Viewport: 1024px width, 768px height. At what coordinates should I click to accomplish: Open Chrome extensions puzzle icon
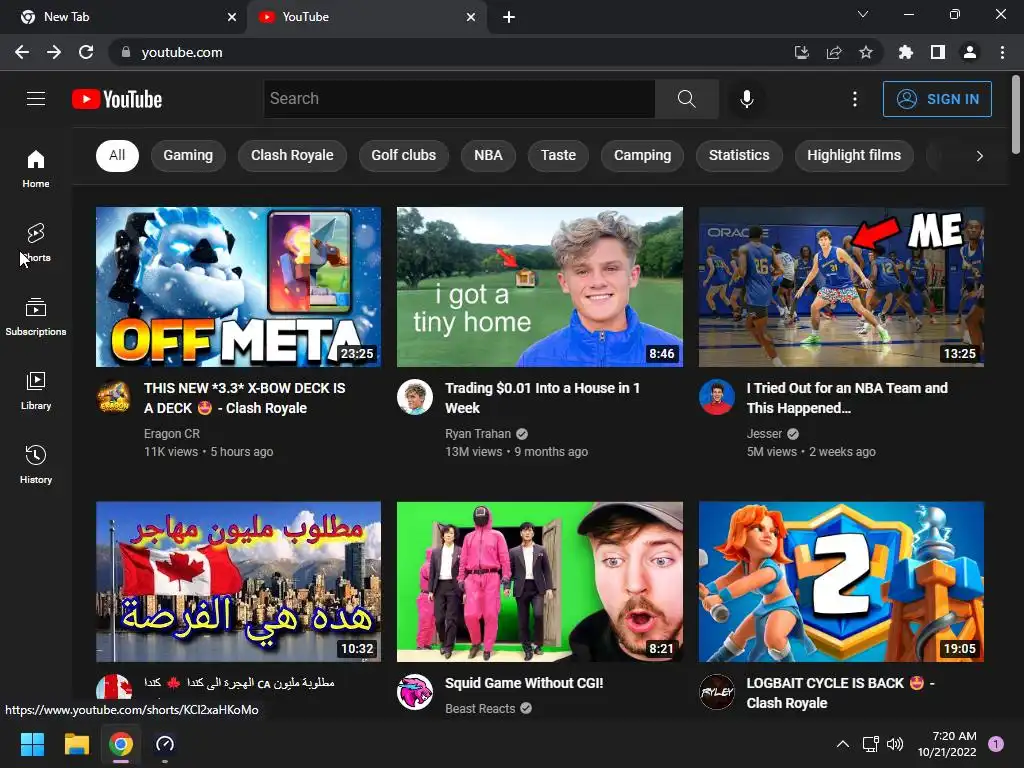pyautogui.click(x=906, y=52)
